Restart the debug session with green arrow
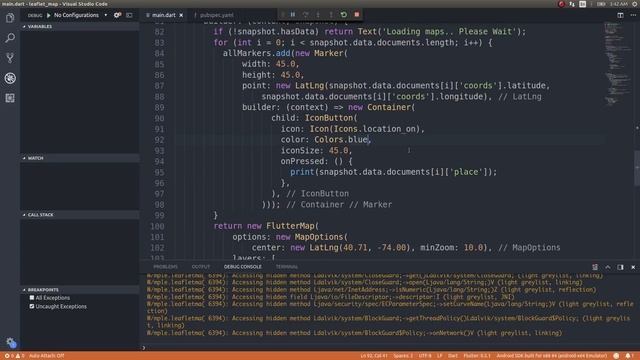The width and height of the screenshot is (640, 360). tap(344, 15)
